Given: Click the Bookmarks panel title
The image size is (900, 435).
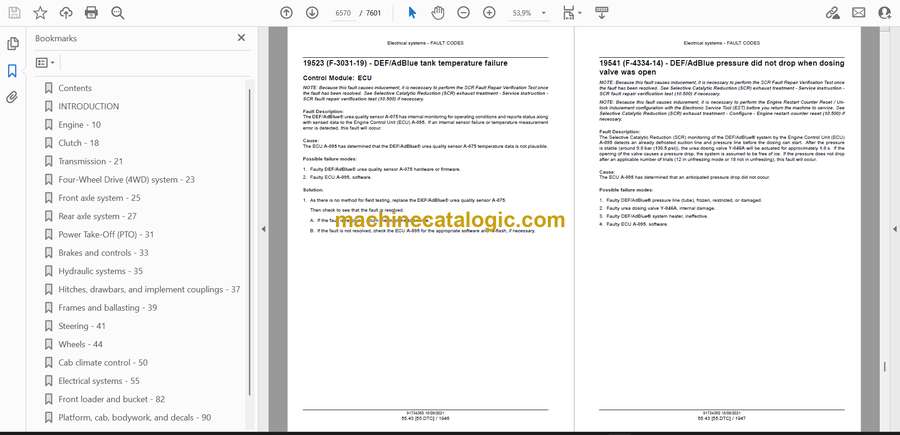Looking at the screenshot, I should click(56, 38).
